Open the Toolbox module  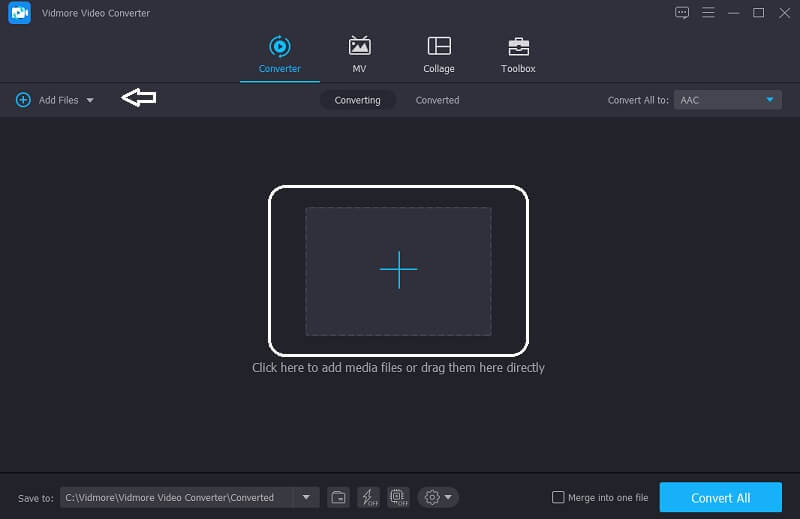(x=518, y=54)
